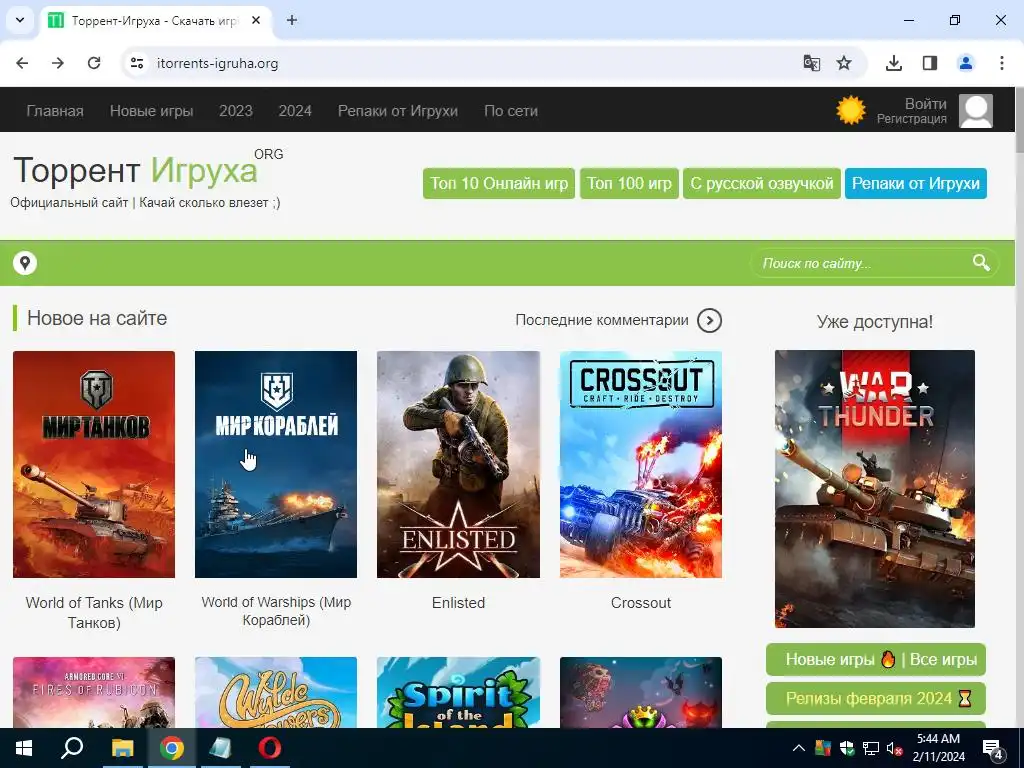This screenshot has width=1024, height=768.
Task: Go forward with browser forward arrow
Action: [x=58, y=63]
